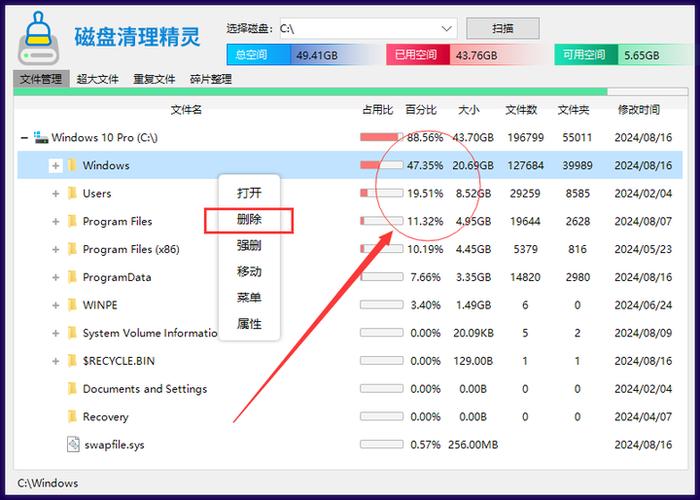
Task: Click the 256.00MB size of swapfile.sys
Action: pyautogui.click(x=473, y=445)
